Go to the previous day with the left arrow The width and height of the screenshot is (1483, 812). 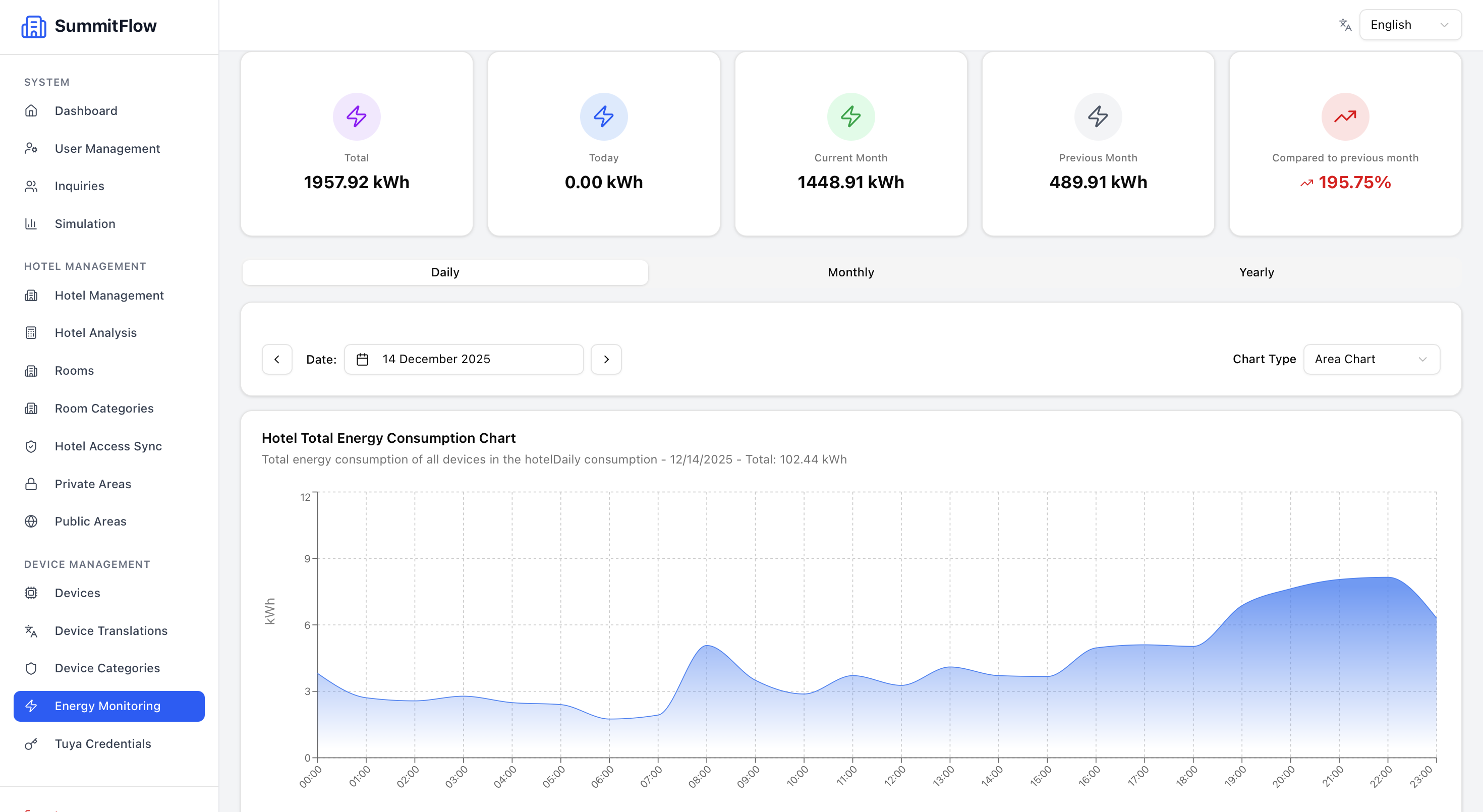click(277, 359)
